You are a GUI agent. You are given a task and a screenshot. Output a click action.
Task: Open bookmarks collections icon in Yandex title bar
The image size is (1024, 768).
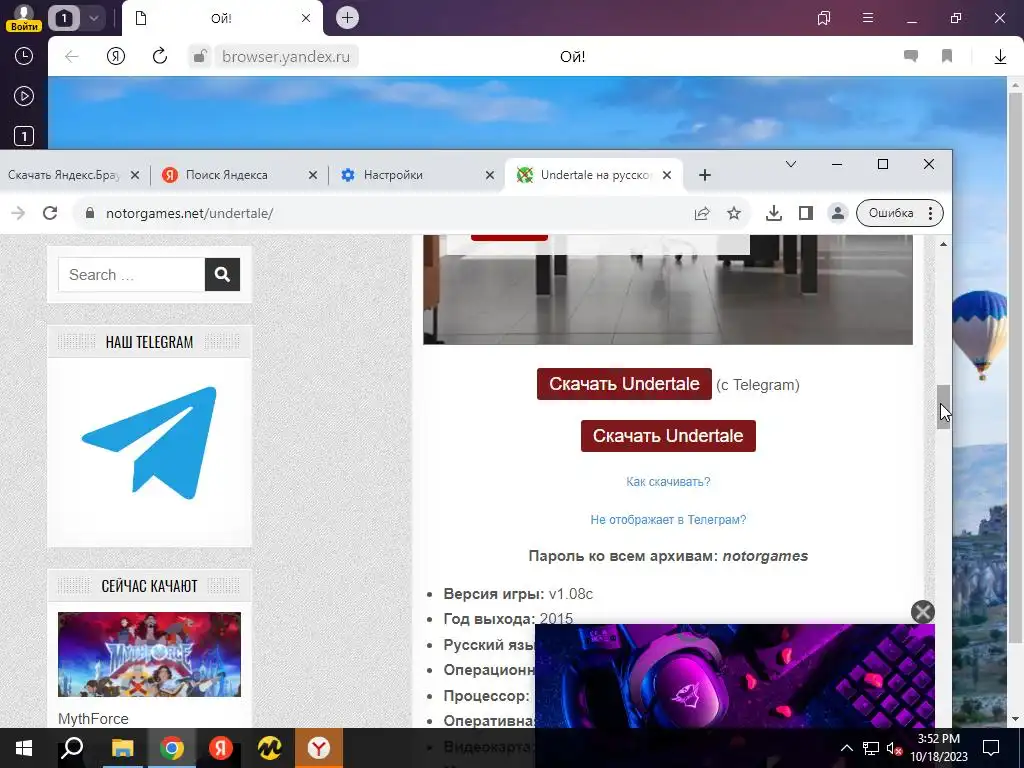click(x=824, y=18)
